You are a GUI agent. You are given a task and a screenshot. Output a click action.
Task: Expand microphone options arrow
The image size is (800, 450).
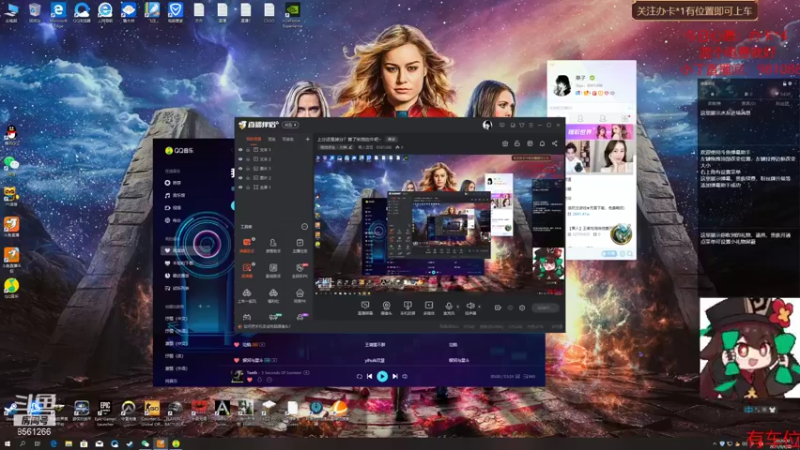(458, 306)
